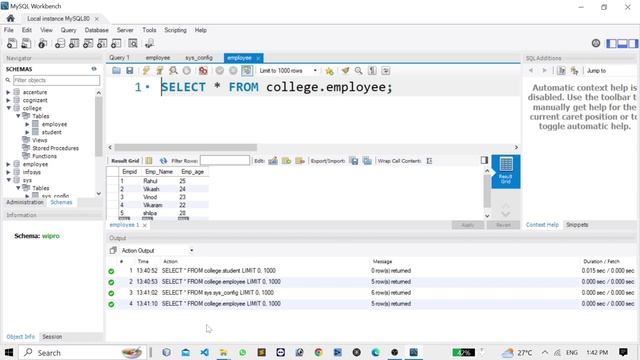
Task: Toggle Wrap Cell Content in result grid
Action: coord(429,161)
